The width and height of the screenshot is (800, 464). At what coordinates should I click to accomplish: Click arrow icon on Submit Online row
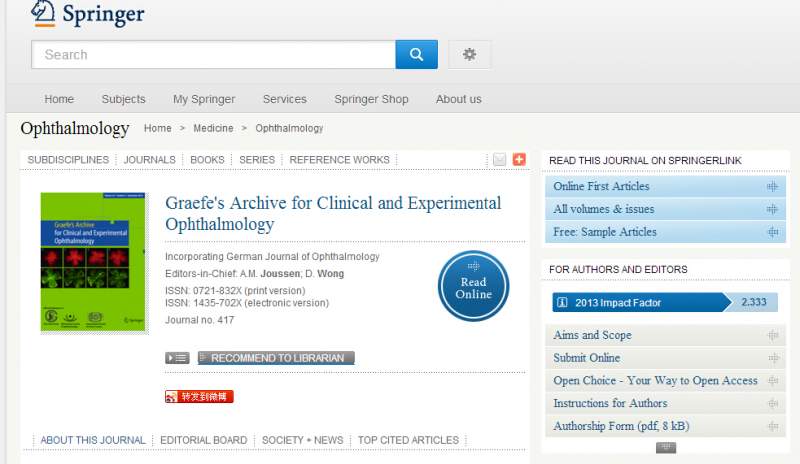point(773,358)
